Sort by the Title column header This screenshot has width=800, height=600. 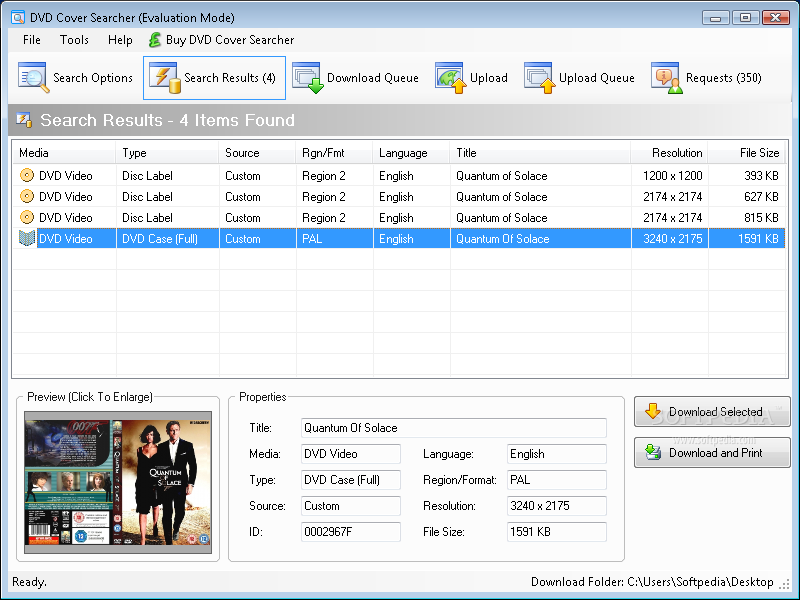[540, 153]
